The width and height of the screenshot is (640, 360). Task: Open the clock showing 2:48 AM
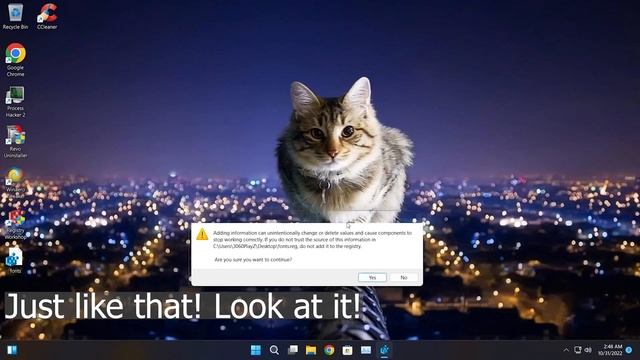pos(610,350)
